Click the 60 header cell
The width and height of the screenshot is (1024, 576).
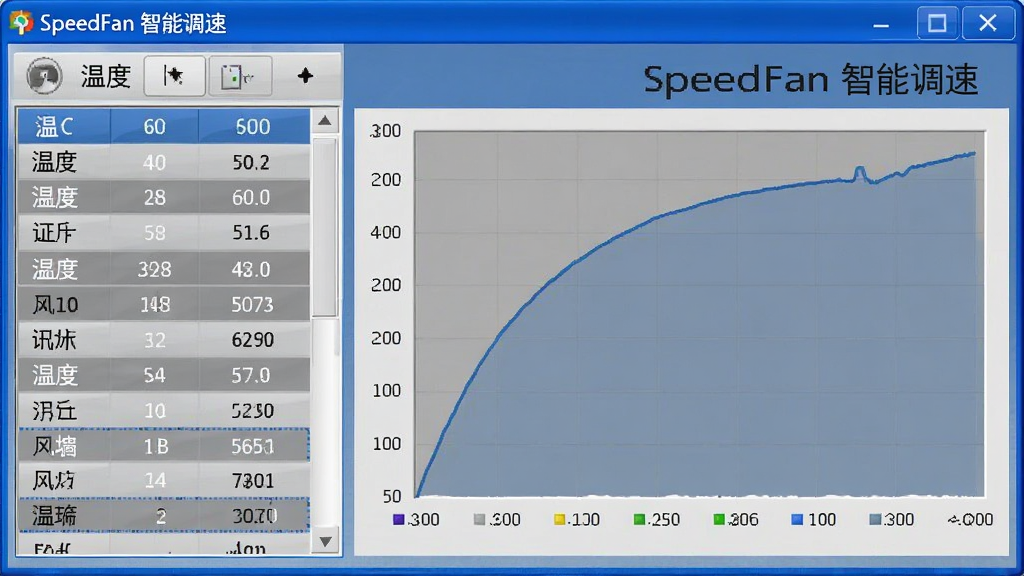click(x=154, y=126)
